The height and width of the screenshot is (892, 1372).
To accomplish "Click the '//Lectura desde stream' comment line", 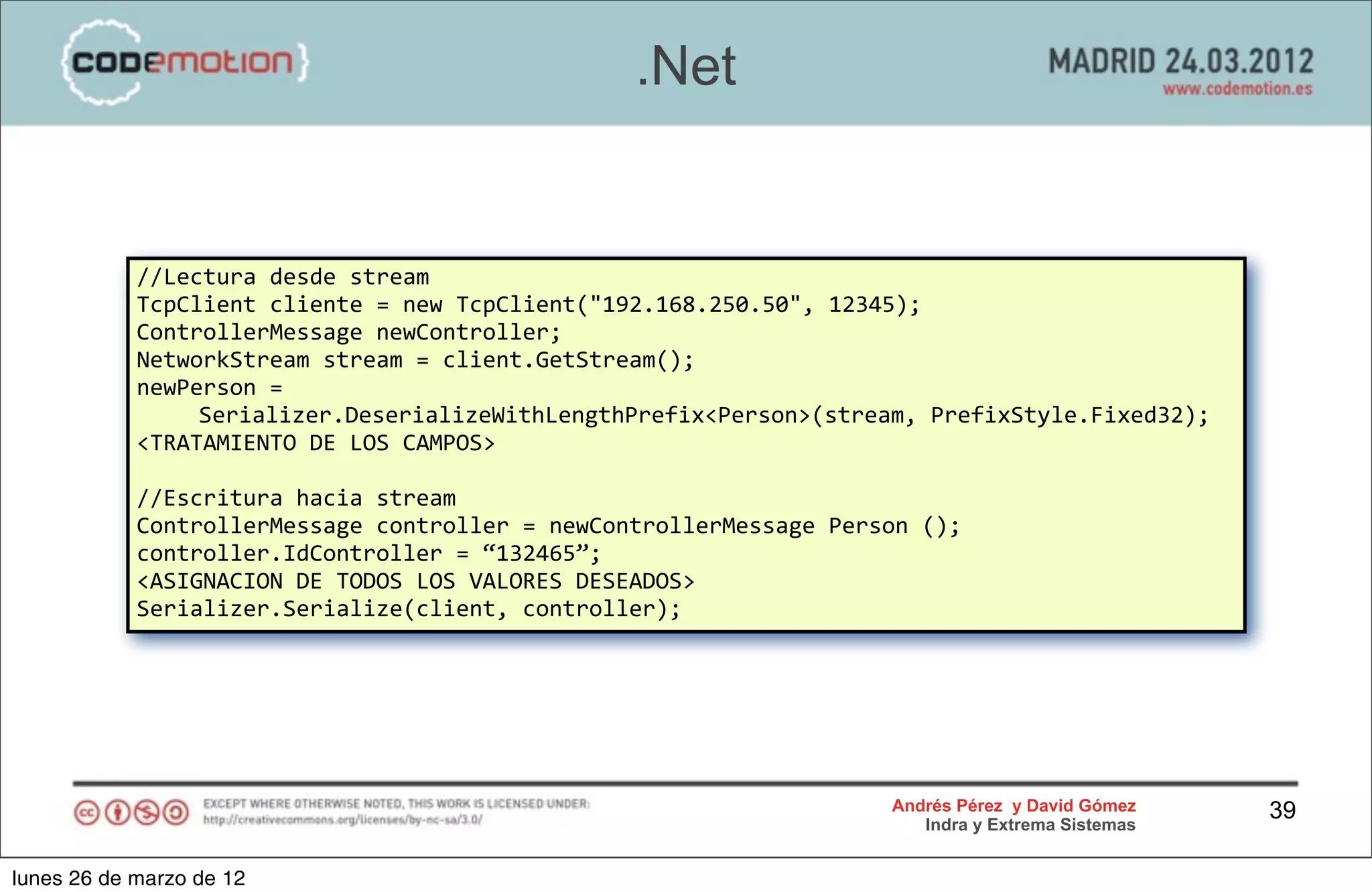I will pyautogui.click(x=283, y=277).
